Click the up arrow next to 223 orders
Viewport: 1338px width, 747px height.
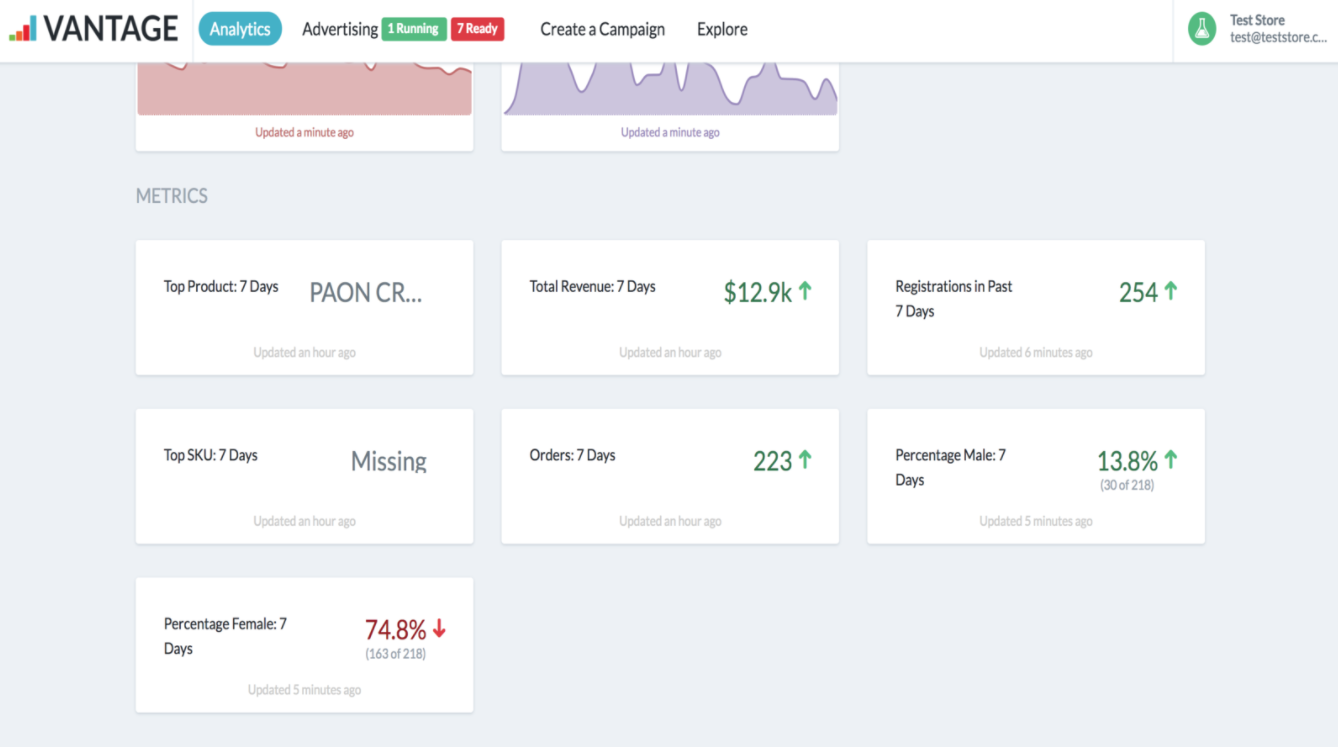805,460
